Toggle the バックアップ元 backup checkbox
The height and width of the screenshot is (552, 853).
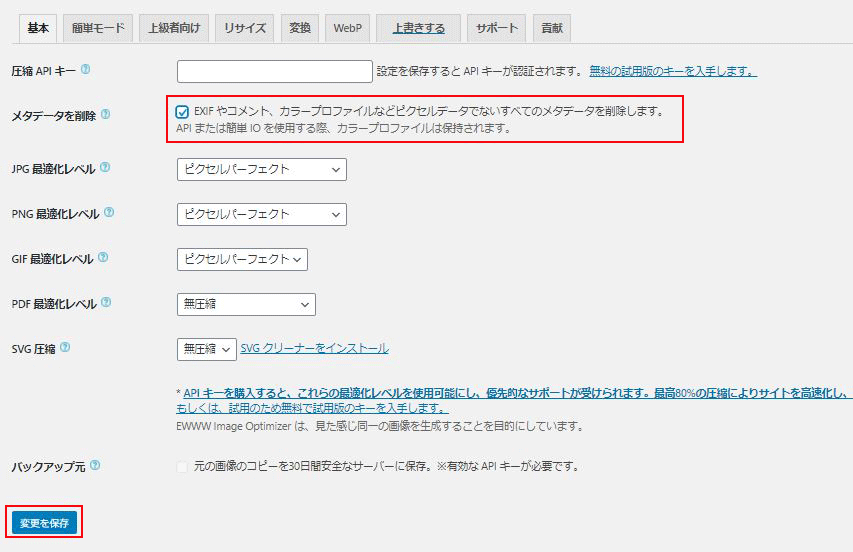click(x=182, y=467)
